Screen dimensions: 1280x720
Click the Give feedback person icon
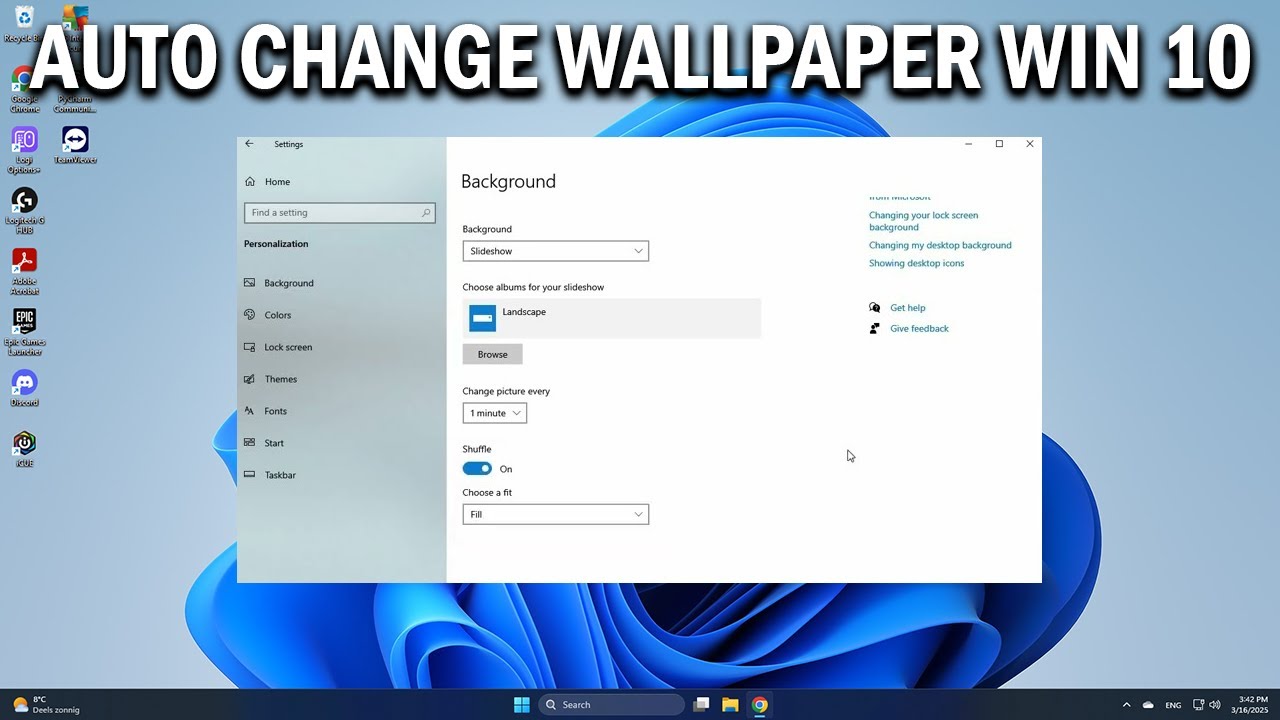pos(875,328)
